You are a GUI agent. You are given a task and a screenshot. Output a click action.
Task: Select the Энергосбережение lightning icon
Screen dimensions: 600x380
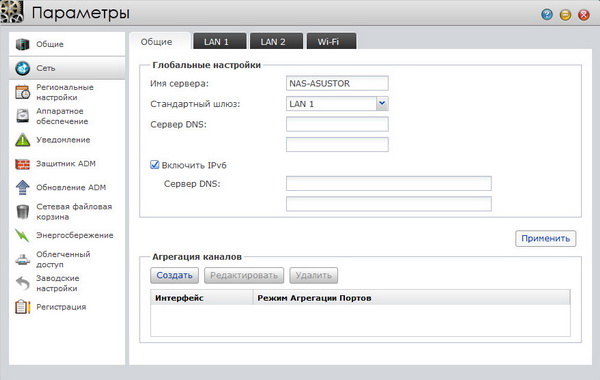point(23,235)
